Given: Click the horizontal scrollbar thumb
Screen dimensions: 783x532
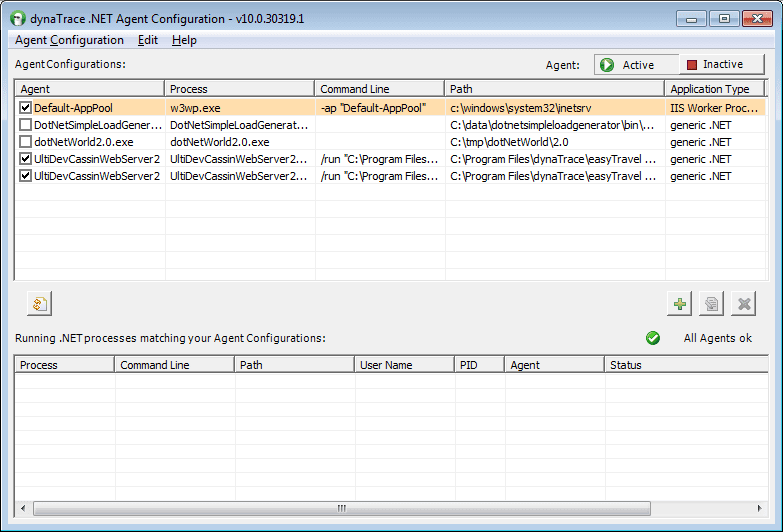Looking at the screenshot, I should point(342,509).
